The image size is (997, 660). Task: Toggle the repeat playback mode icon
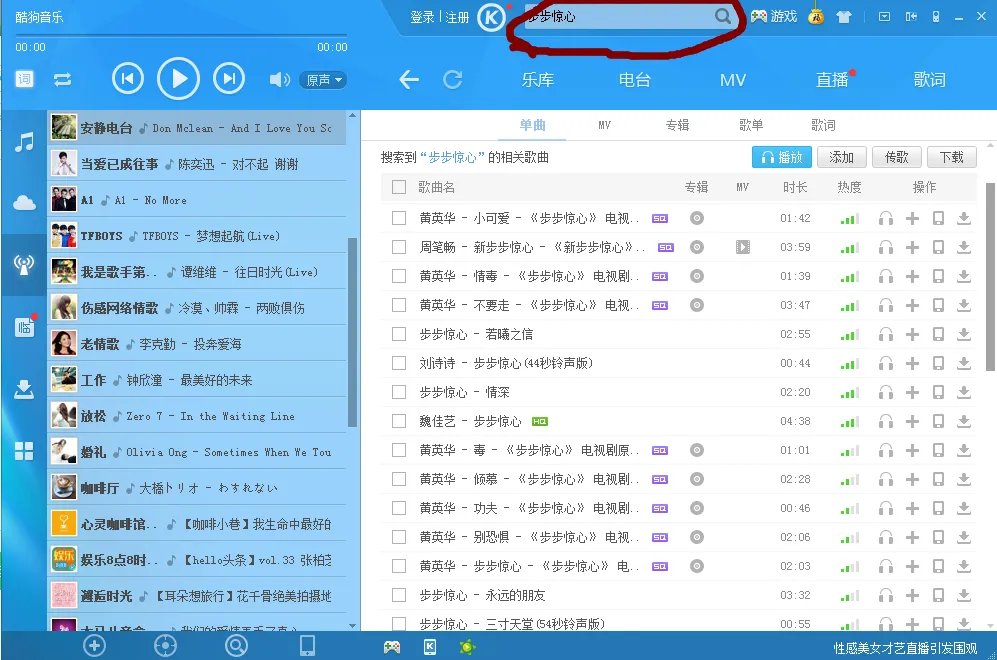tap(62, 79)
